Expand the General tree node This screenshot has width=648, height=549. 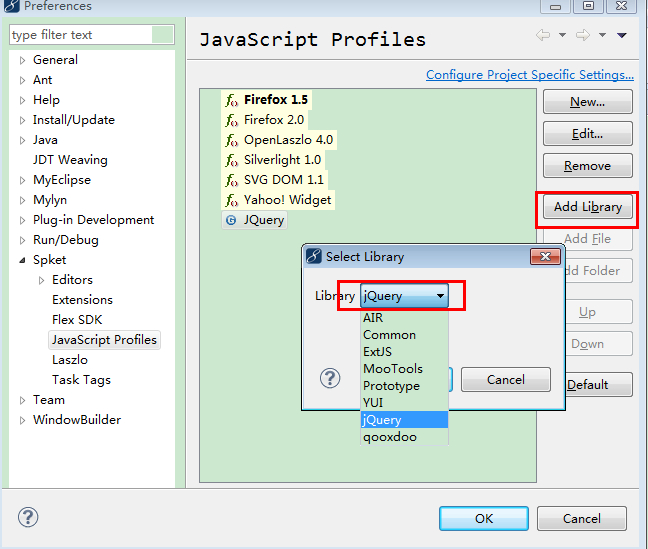[22, 60]
